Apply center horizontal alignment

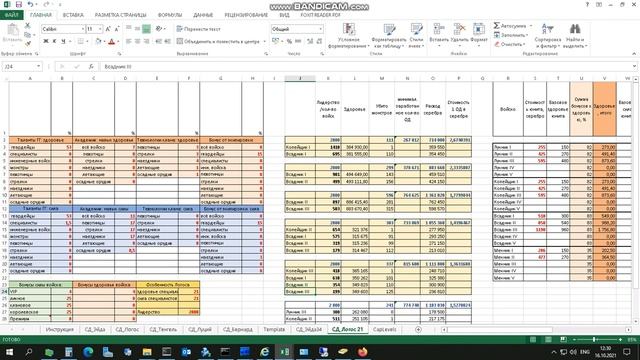click(x=138, y=41)
